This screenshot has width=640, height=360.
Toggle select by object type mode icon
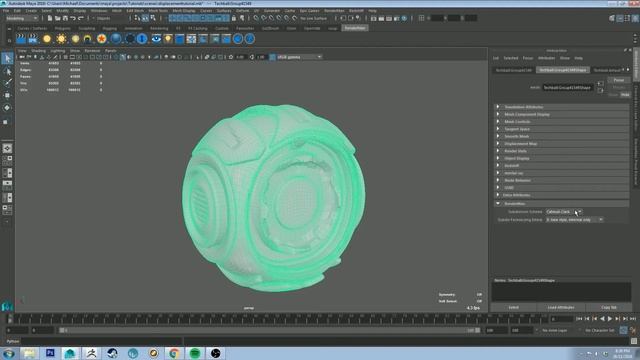coord(145,18)
